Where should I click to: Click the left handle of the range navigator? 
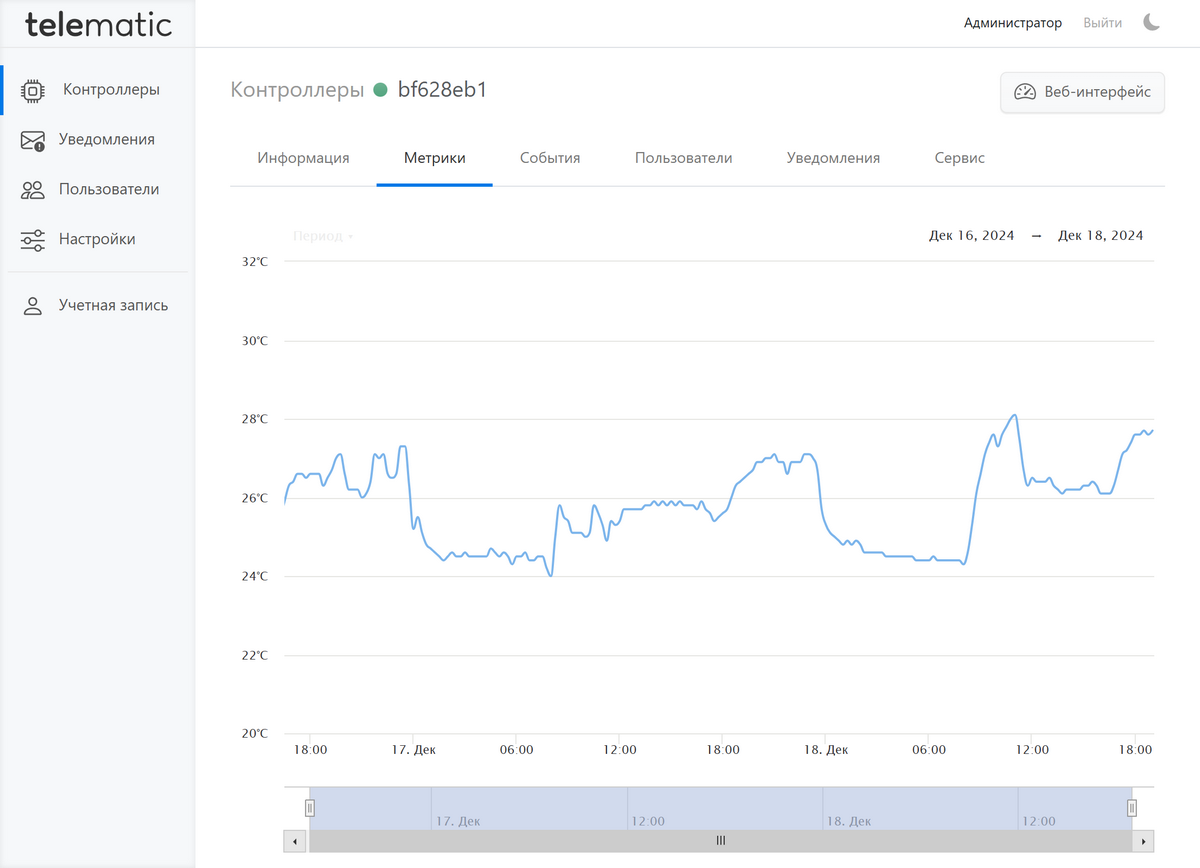click(310, 808)
